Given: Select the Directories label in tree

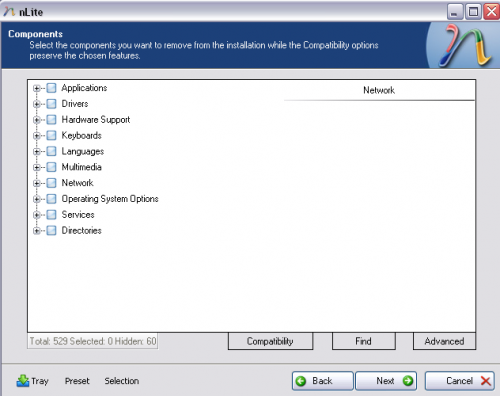Looking at the screenshot, I should point(82,230).
